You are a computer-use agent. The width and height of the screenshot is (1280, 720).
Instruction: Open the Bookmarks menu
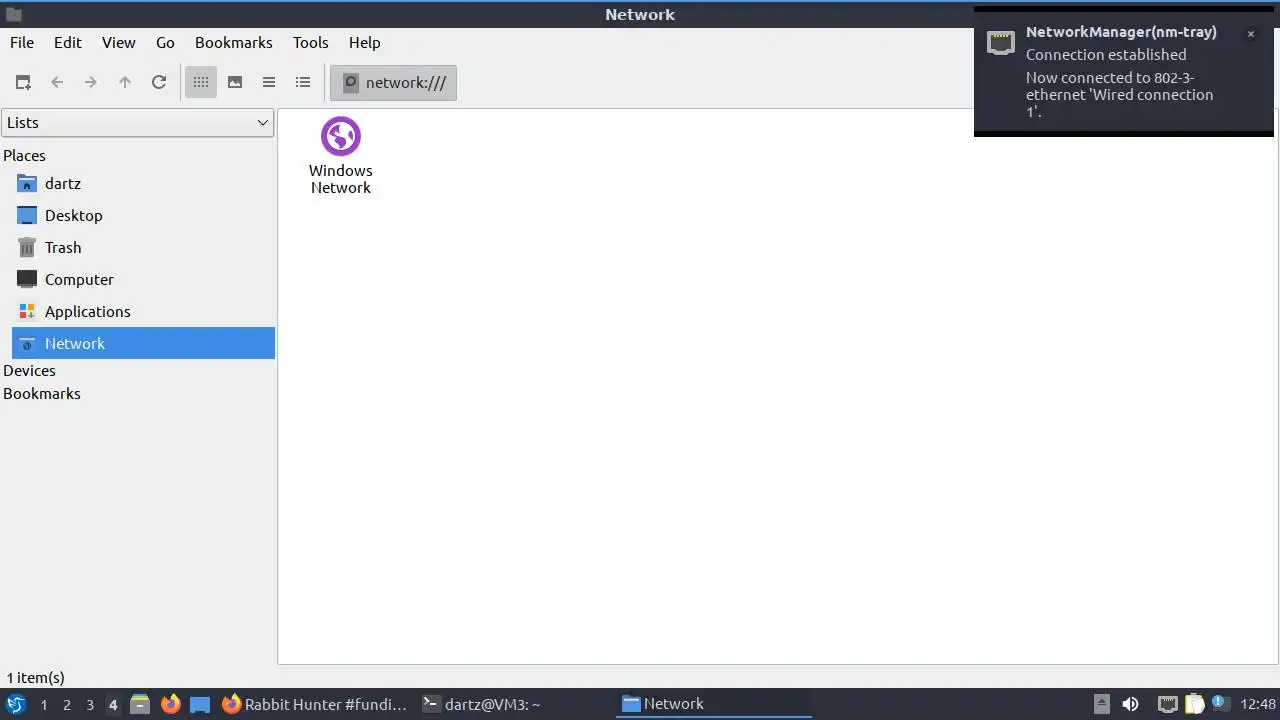(234, 42)
